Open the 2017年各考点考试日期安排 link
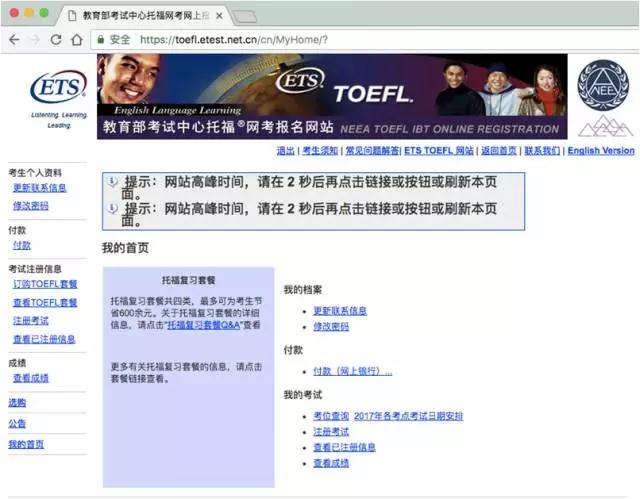The height and width of the screenshot is (499, 640). click(408, 416)
